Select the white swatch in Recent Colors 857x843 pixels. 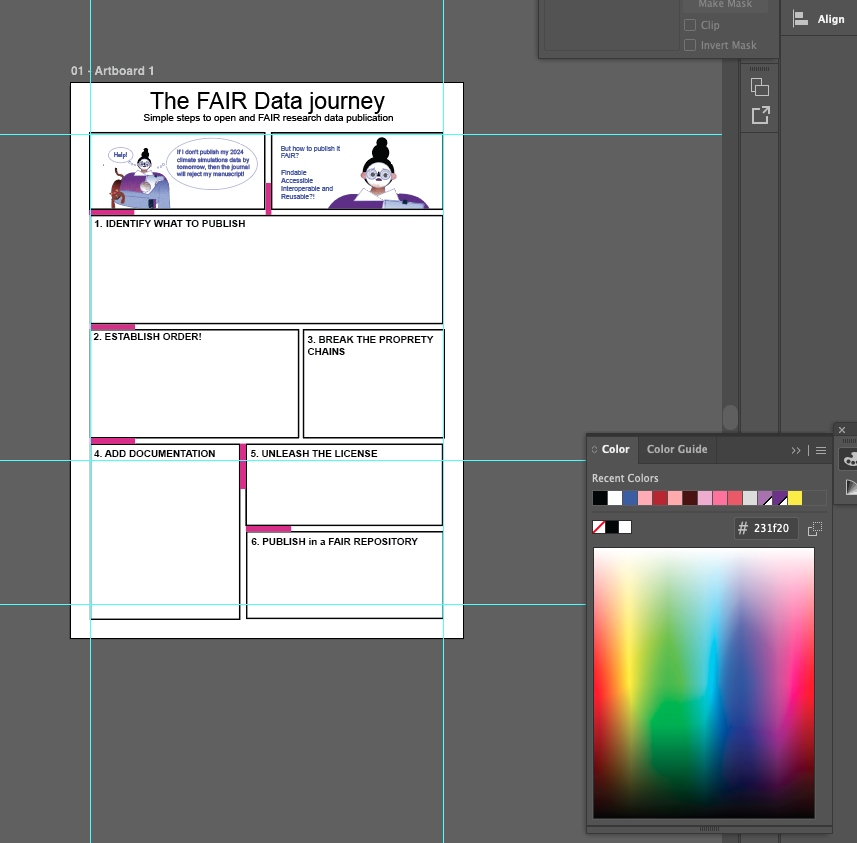pyautogui.click(x=615, y=498)
